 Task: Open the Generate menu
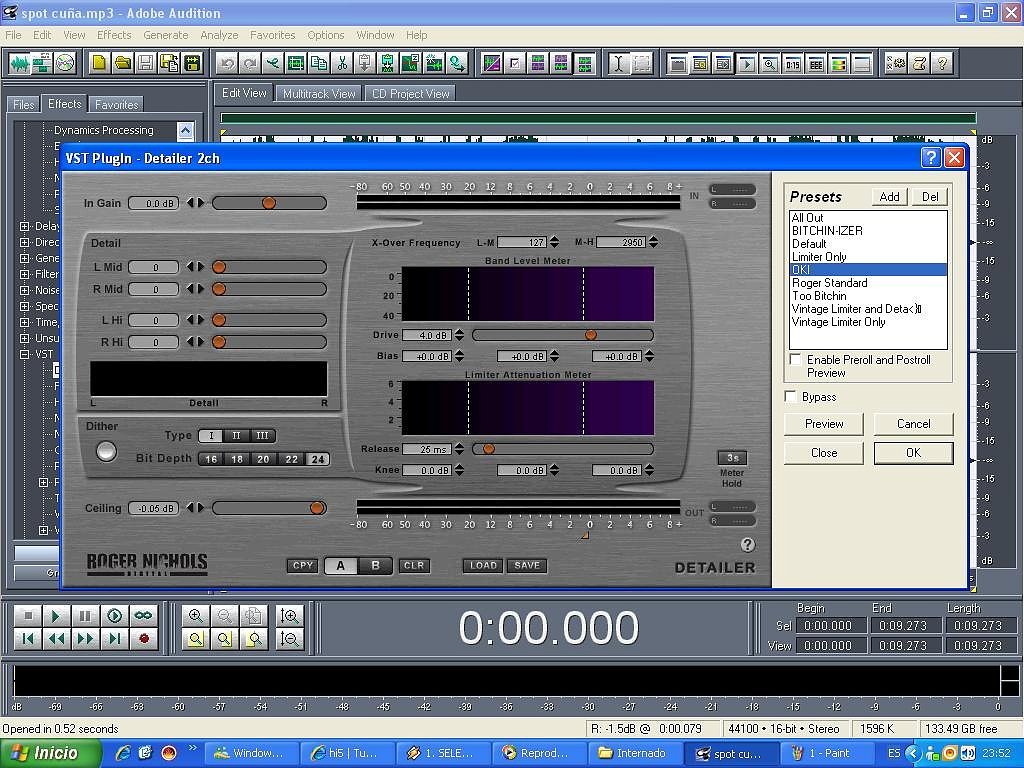tap(165, 35)
